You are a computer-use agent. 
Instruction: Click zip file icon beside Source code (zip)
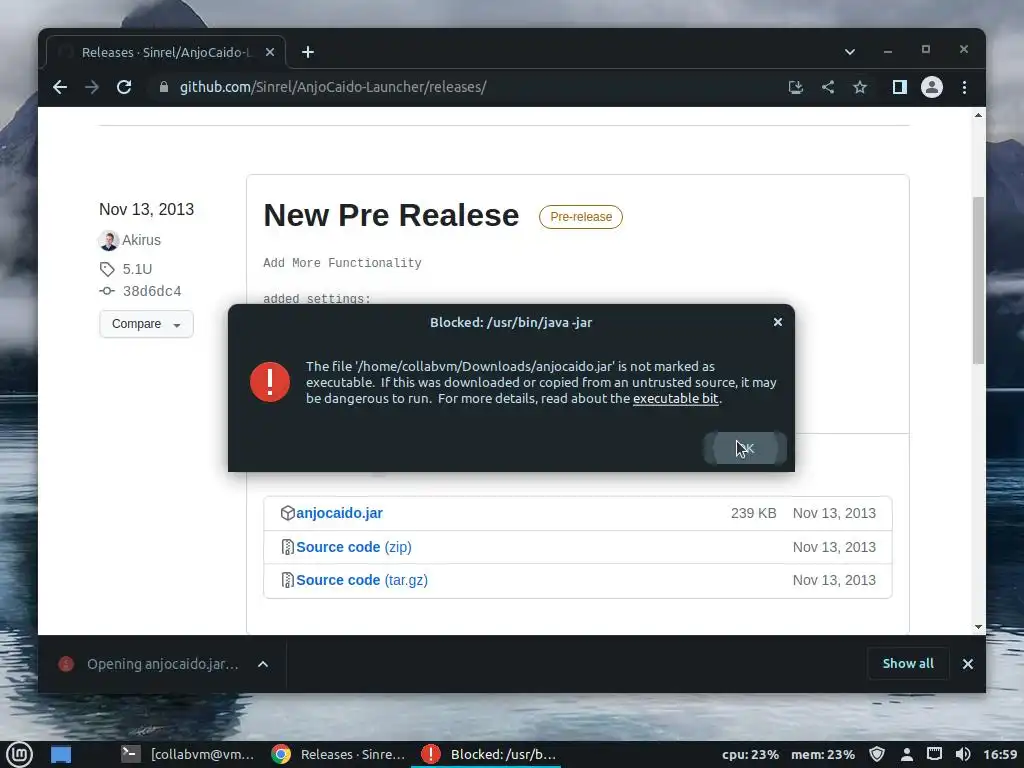pyautogui.click(x=287, y=547)
